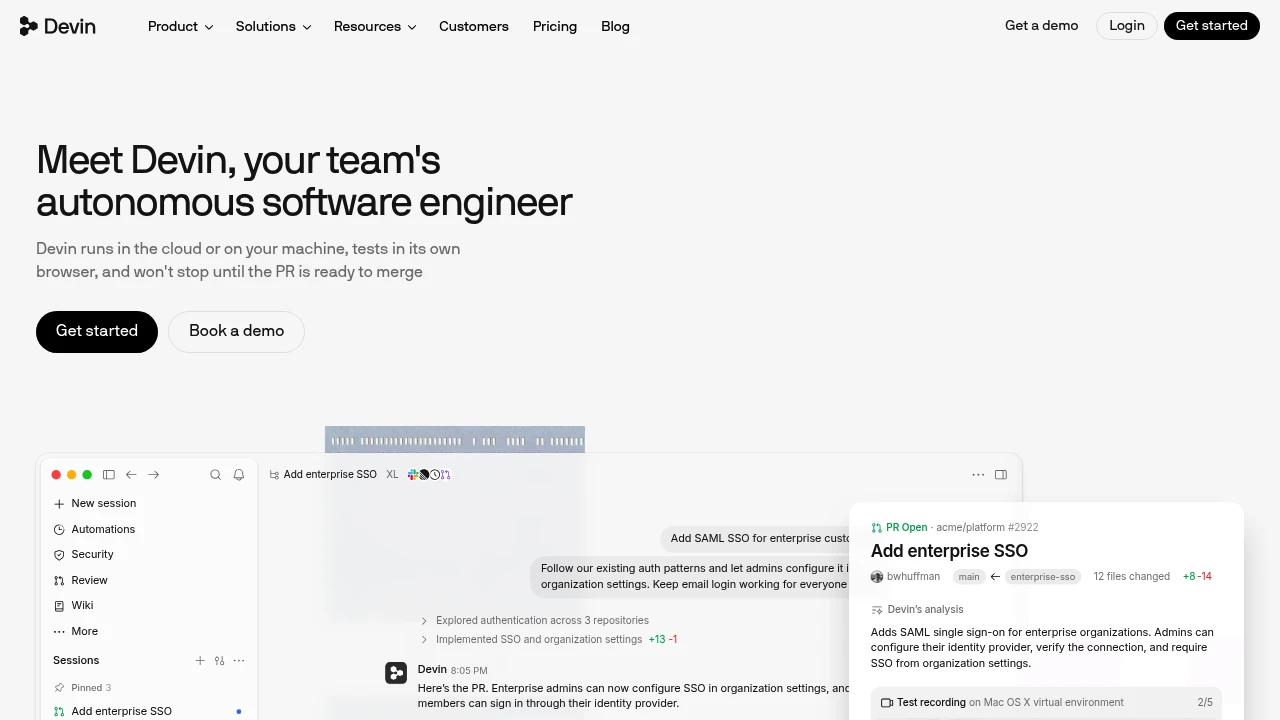Click the integration icons next to XL
The image size is (1280, 720).
[x=429, y=475]
